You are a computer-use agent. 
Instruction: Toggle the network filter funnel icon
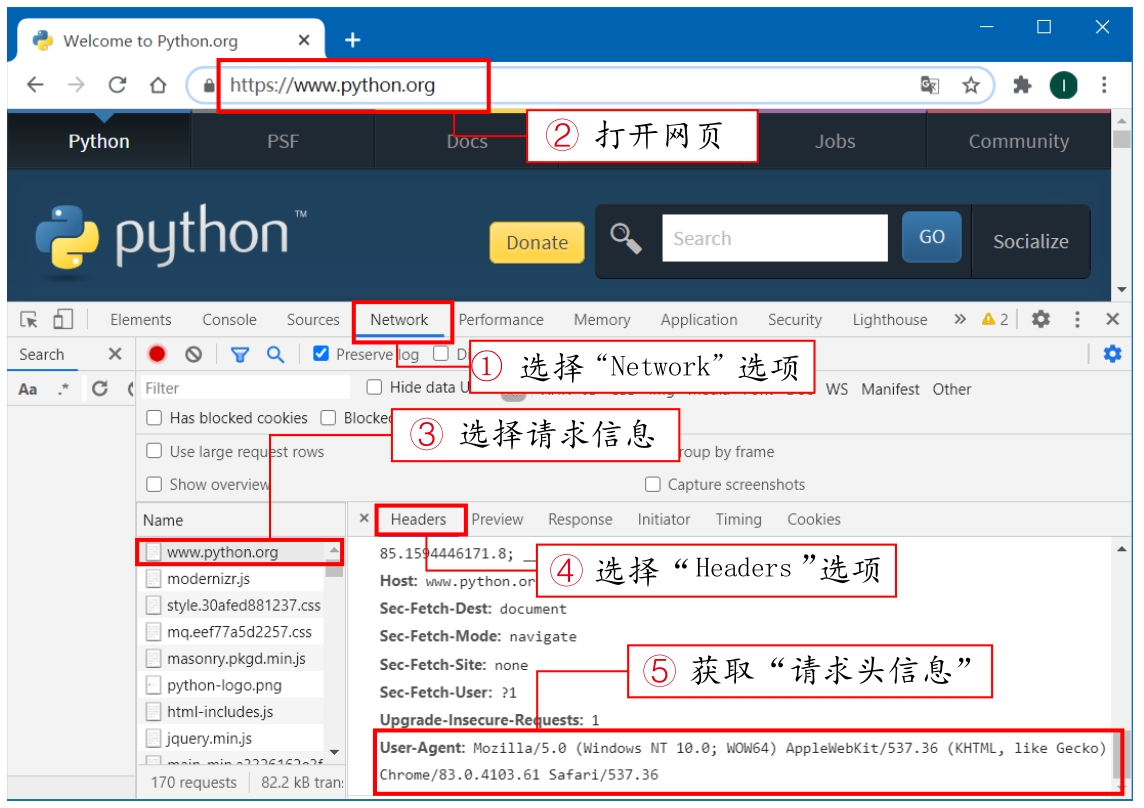coord(240,354)
